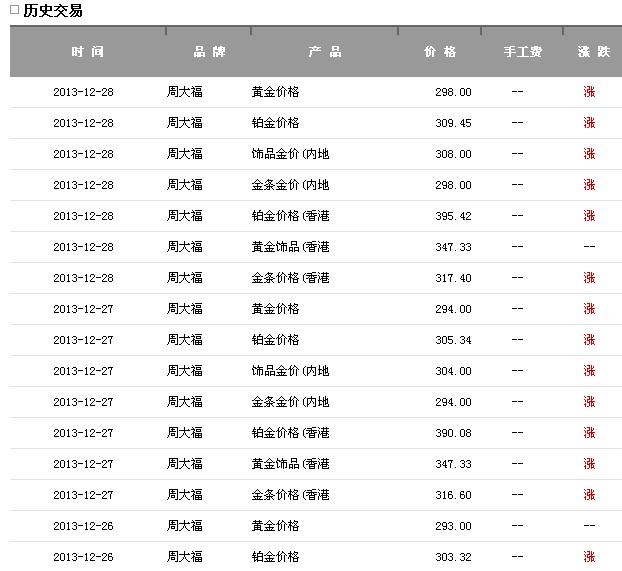Select price cell 303.32

(x=453, y=557)
